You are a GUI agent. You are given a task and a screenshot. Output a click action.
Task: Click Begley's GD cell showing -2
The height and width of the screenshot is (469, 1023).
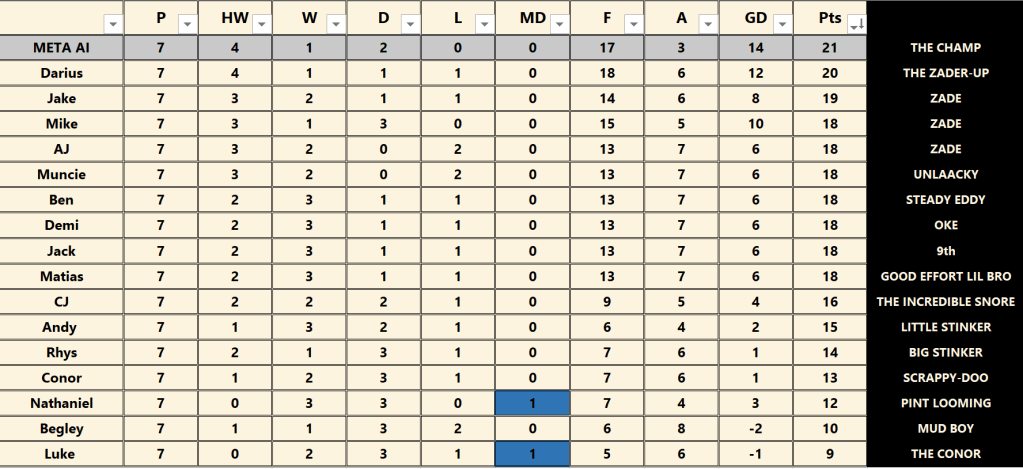(756, 429)
